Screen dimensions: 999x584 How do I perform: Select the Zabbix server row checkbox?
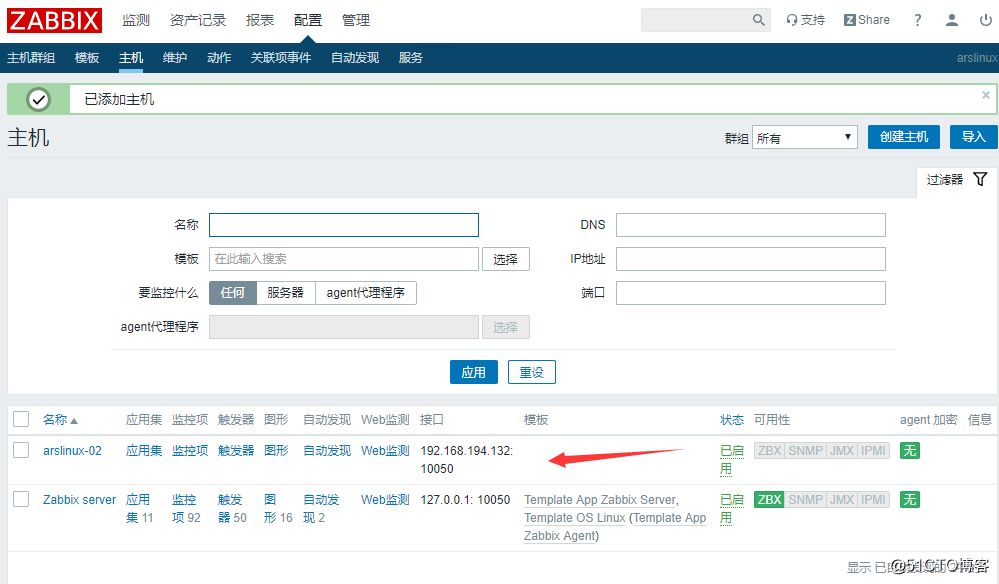click(x=21, y=499)
